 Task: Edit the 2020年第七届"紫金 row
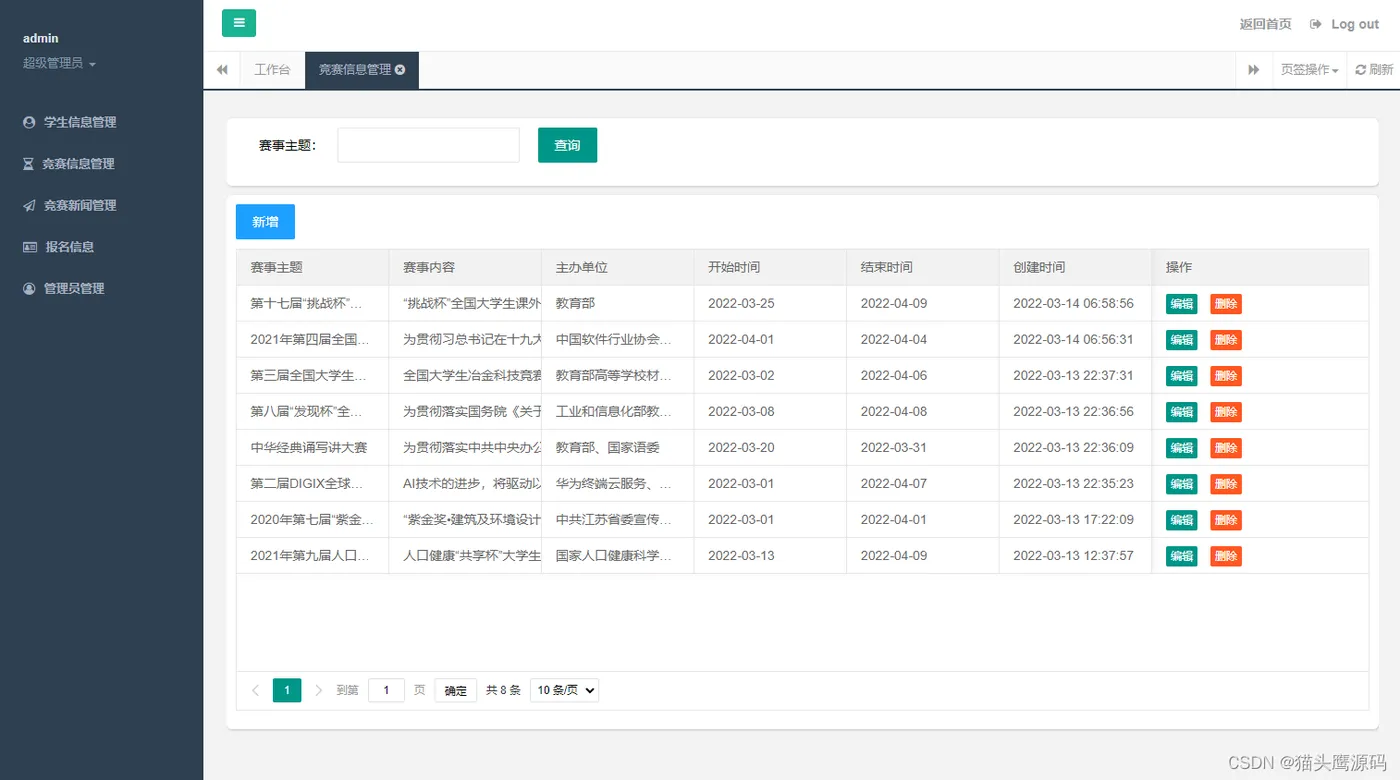[x=1181, y=520]
